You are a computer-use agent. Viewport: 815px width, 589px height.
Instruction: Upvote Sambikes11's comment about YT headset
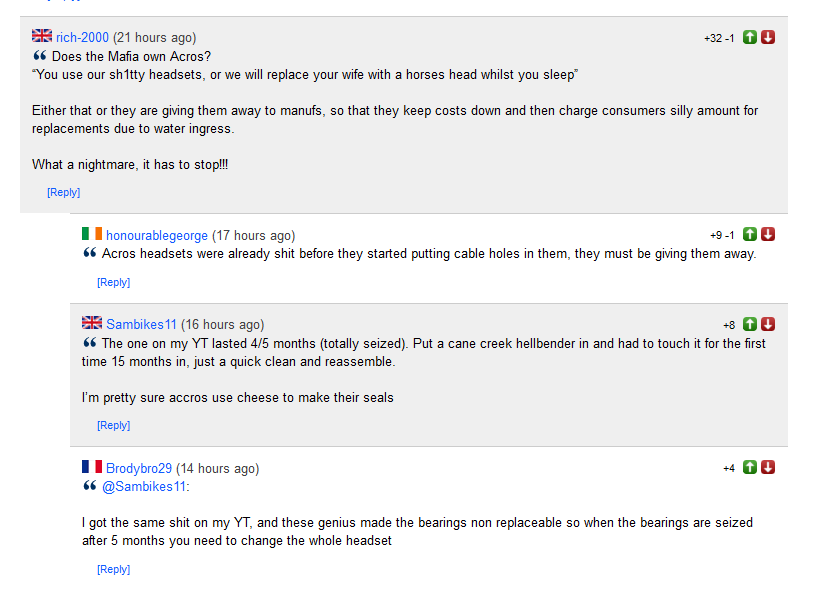coord(750,324)
